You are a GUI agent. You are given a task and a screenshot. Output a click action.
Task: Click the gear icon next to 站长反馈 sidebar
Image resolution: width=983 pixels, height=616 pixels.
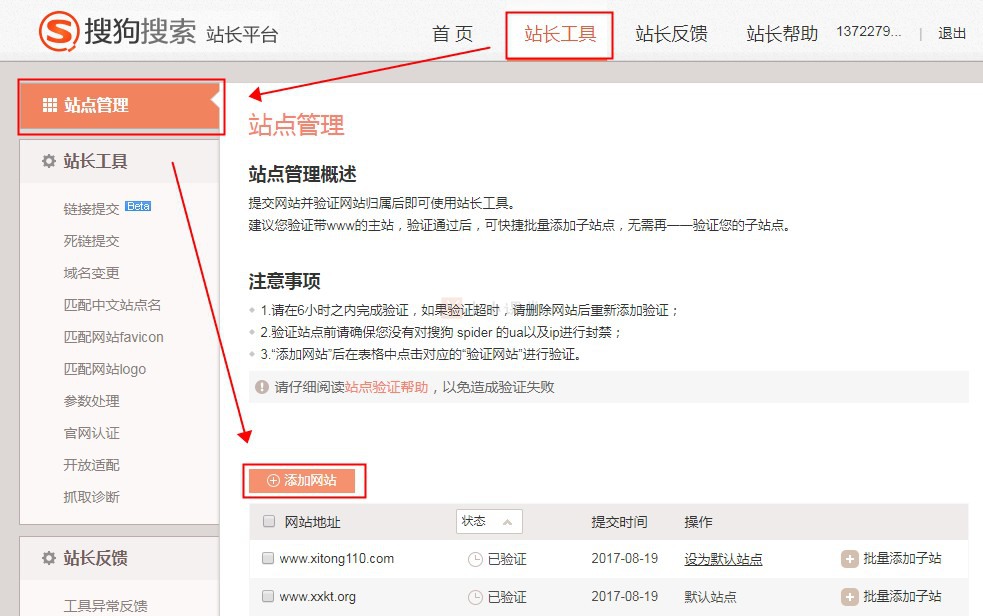[x=49, y=558]
